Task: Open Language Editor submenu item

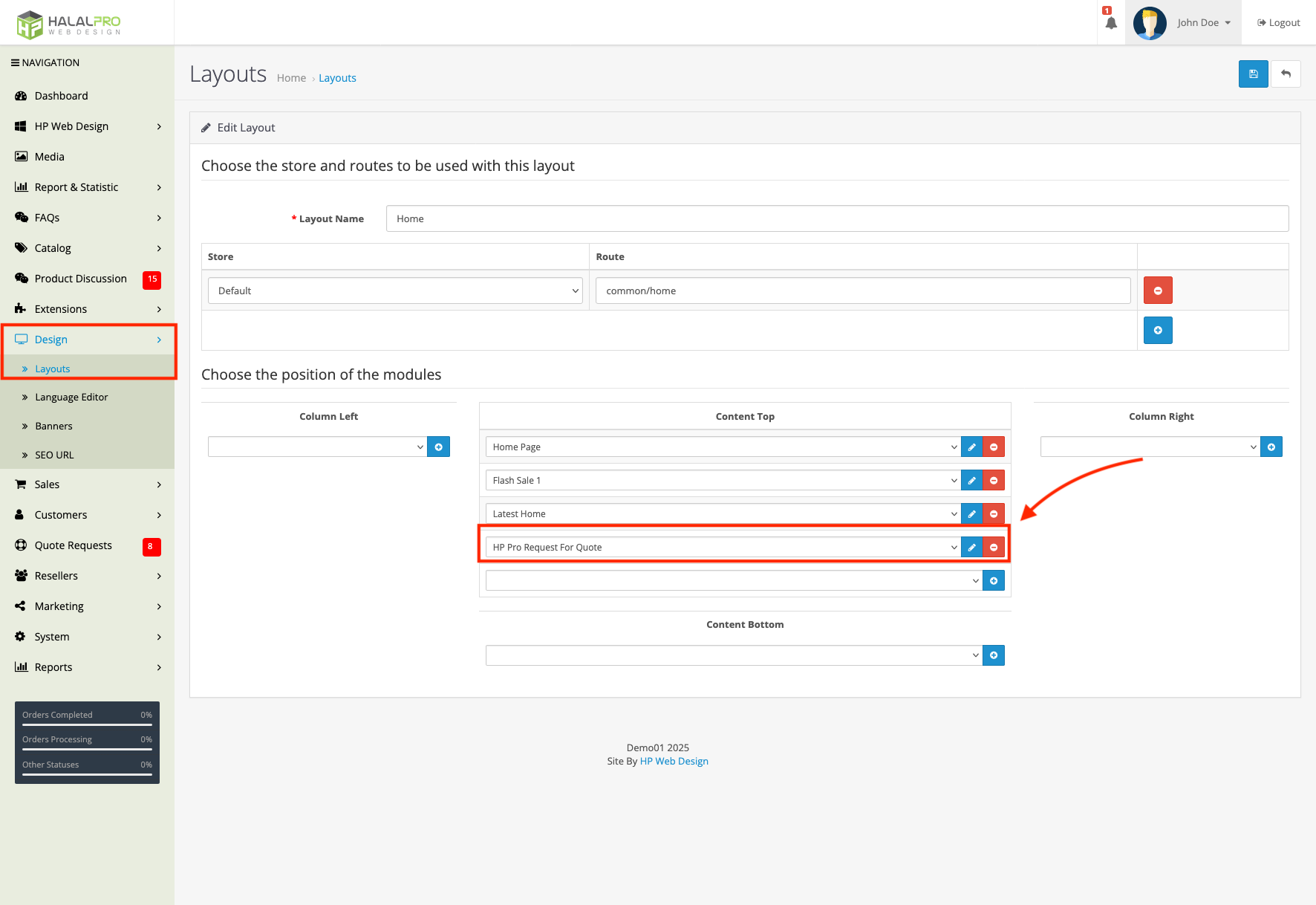Action: (71, 398)
